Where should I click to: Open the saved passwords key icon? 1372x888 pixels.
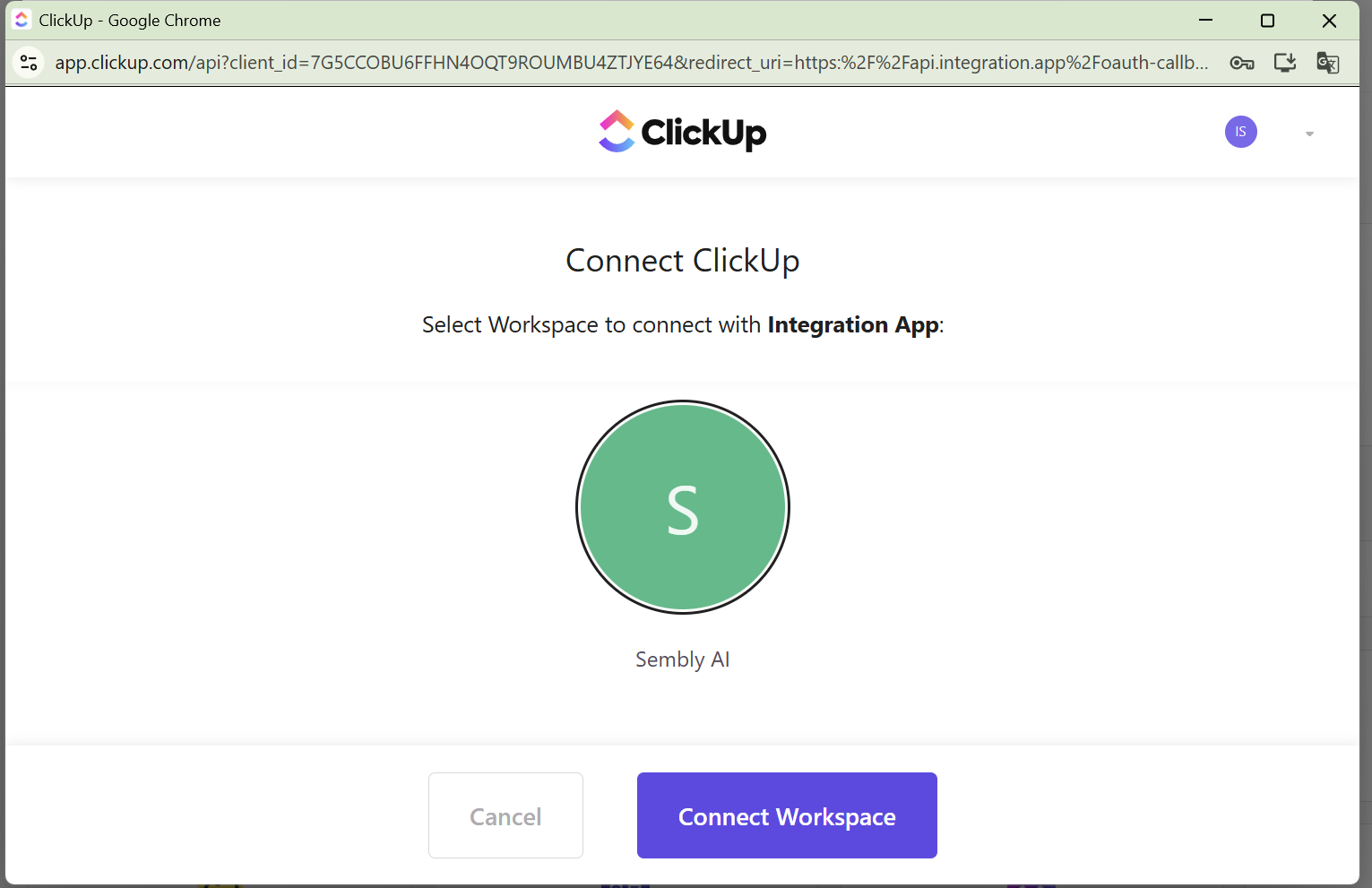click(x=1241, y=63)
